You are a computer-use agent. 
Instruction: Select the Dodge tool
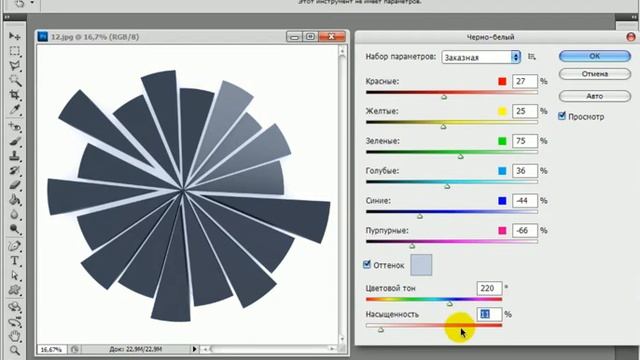click(15, 229)
